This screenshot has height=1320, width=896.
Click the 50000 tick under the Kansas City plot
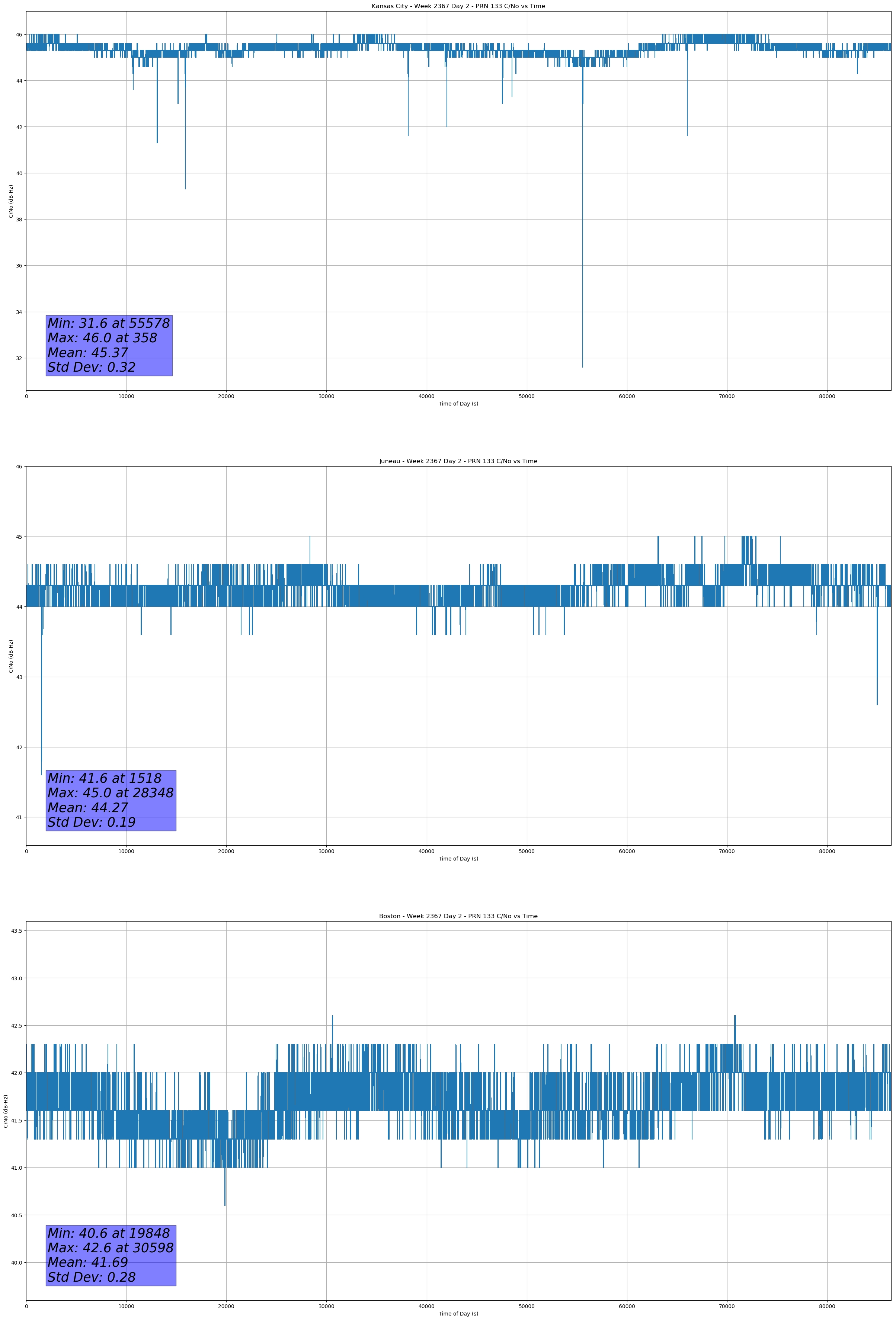pos(527,397)
